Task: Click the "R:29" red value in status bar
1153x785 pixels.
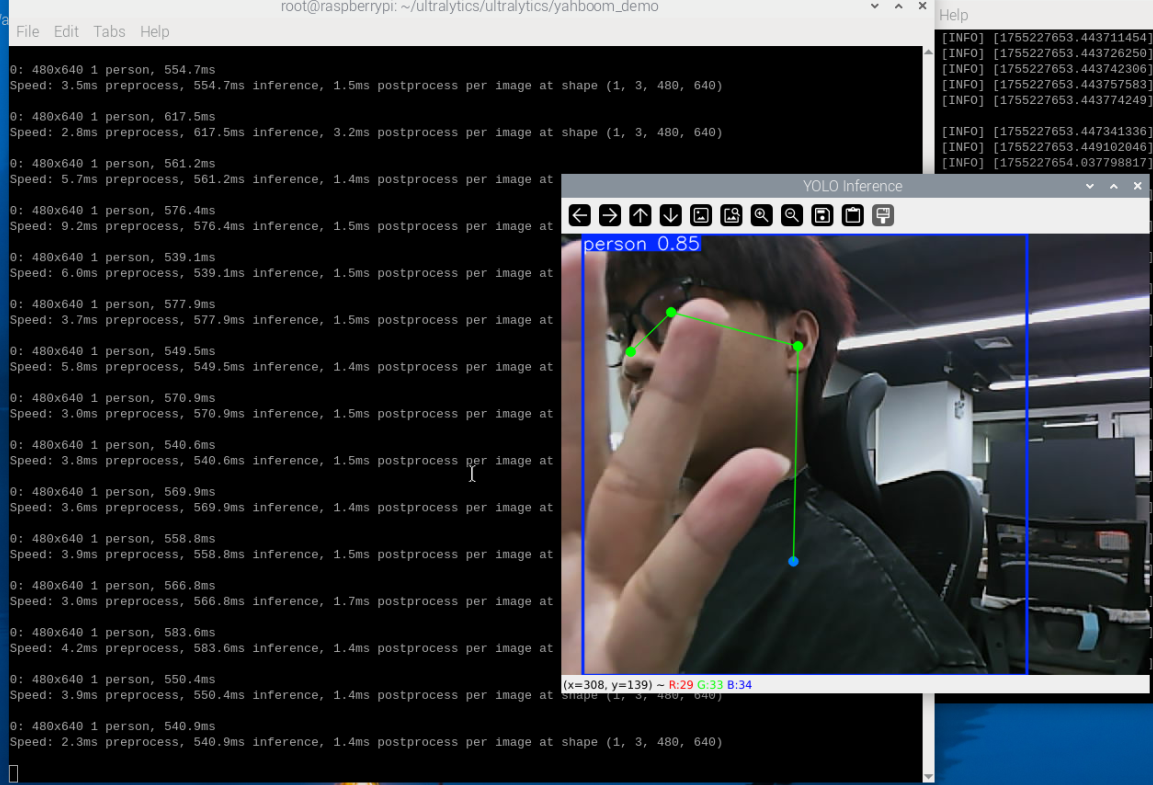Action: pos(681,685)
